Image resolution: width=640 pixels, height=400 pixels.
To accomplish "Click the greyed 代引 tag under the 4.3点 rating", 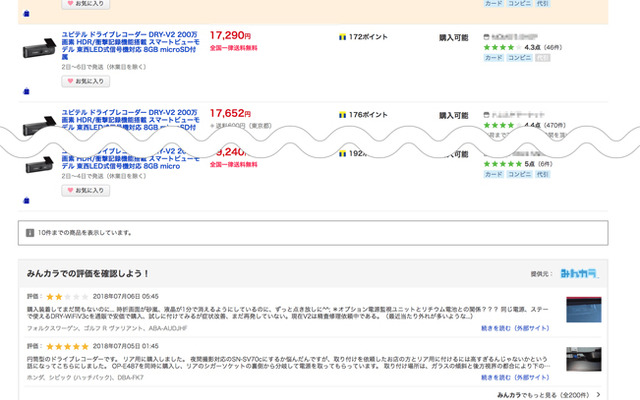I will pos(542,58).
